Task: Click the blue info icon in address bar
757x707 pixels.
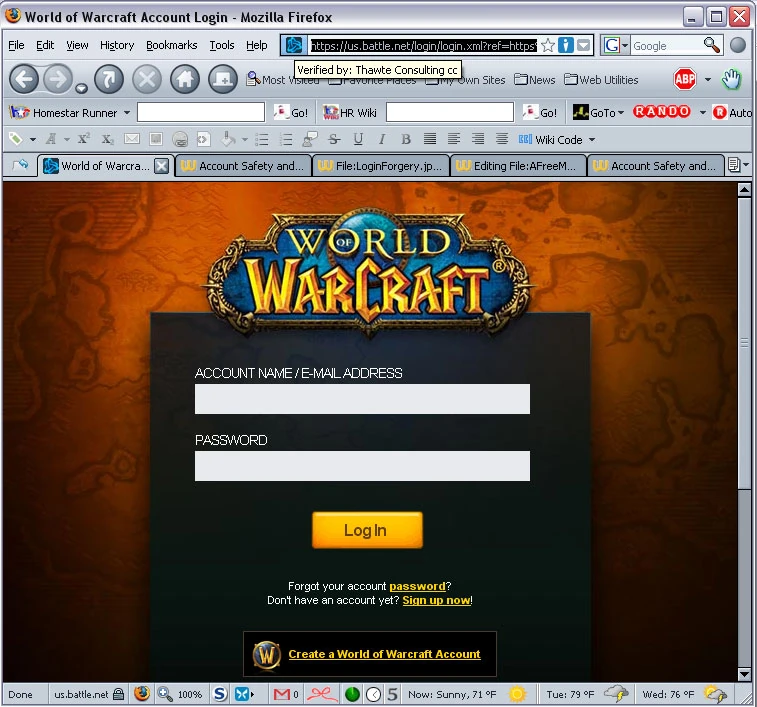Action: [565, 45]
